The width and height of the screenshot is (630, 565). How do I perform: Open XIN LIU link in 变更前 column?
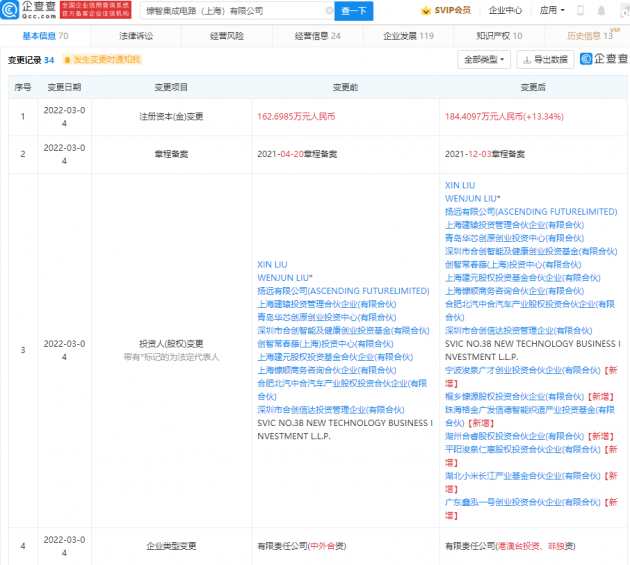pos(272,264)
